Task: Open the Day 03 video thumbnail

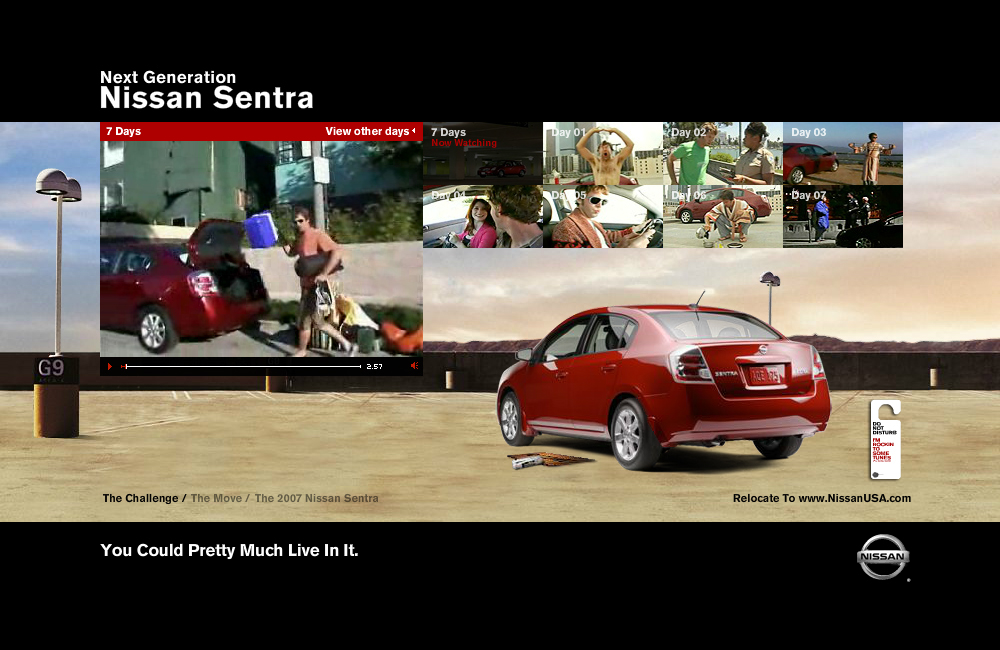Action: coord(842,153)
